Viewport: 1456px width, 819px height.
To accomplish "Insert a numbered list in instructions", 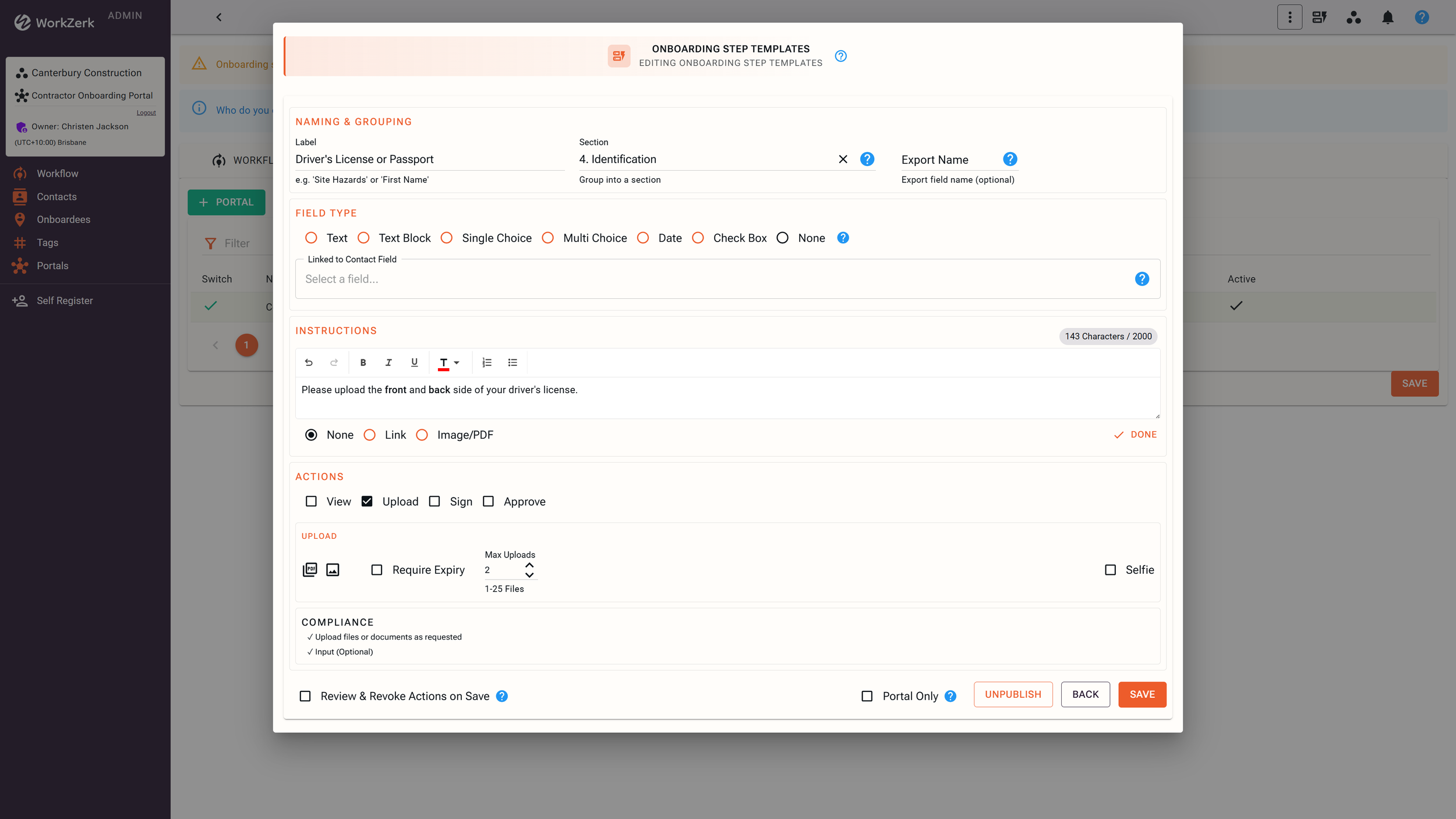I will 487,362.
